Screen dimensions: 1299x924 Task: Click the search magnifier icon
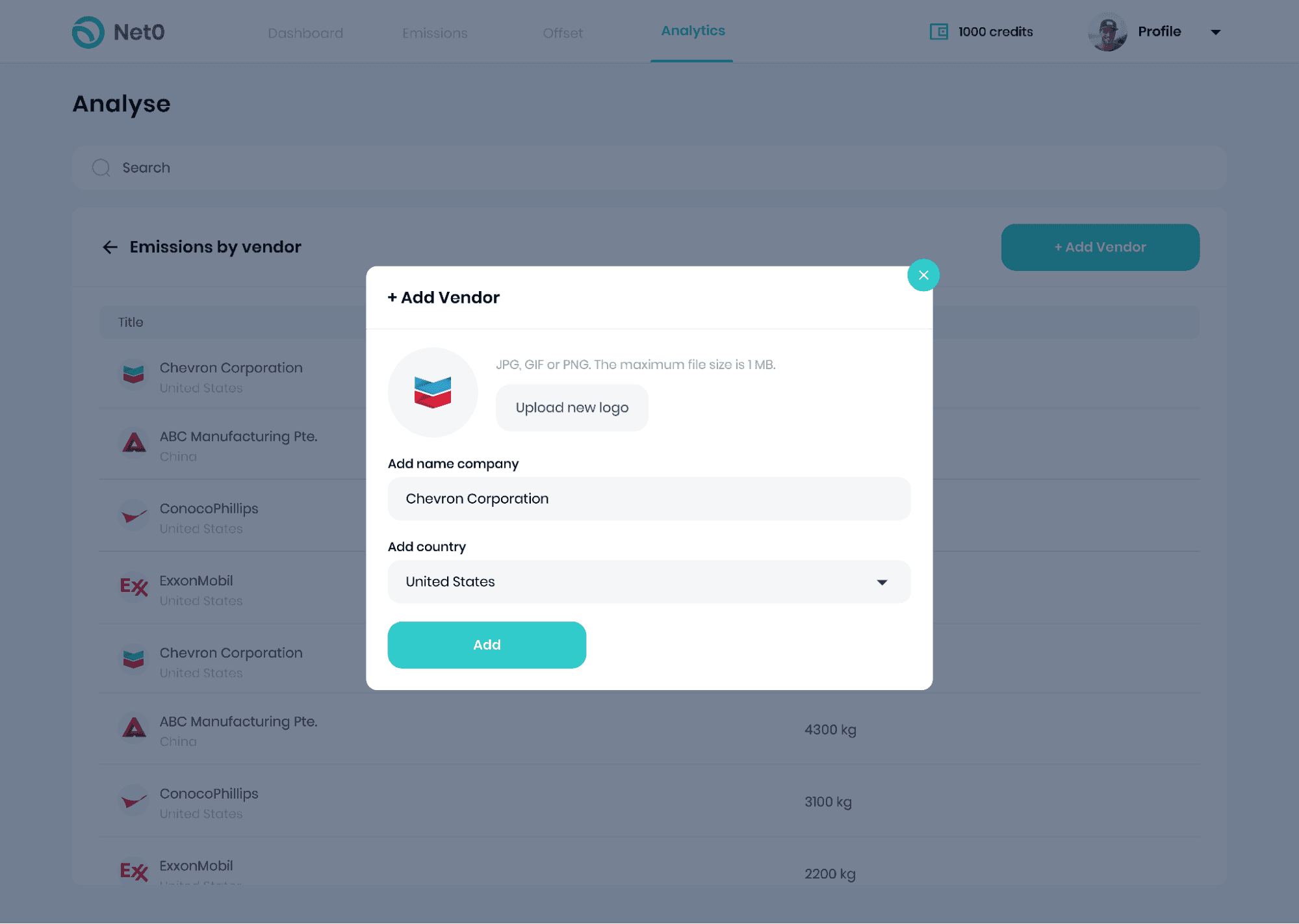click(x=101, y=168)
